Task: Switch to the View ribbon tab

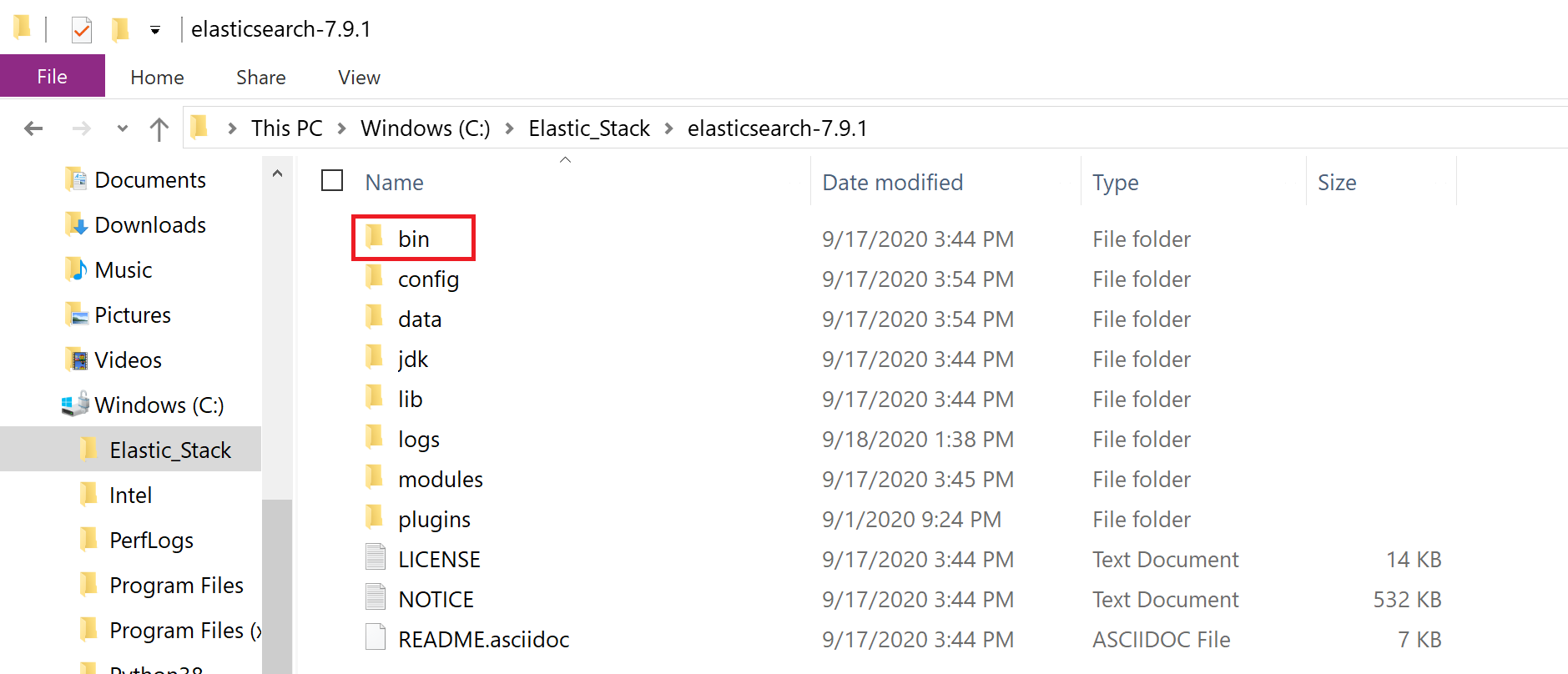Action: [x=359, y=78]
